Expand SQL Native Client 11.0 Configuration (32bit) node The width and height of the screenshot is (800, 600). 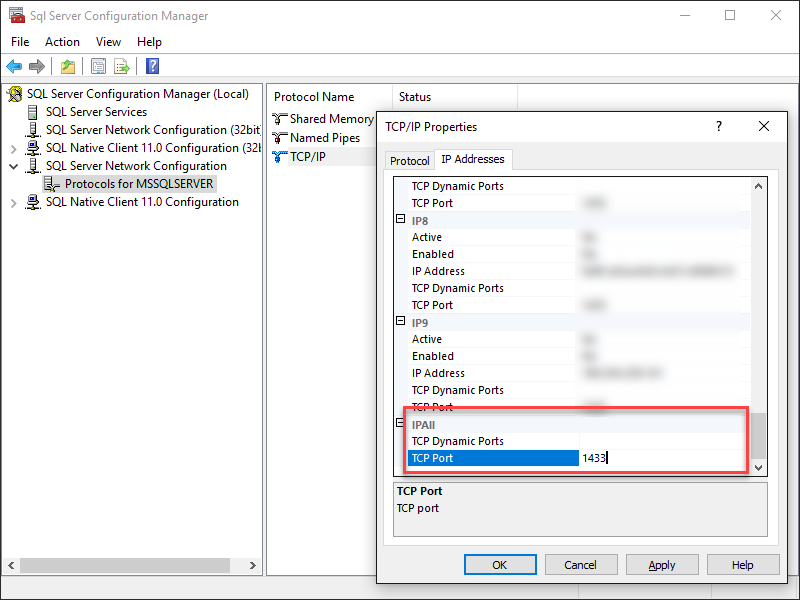point(14,149)
